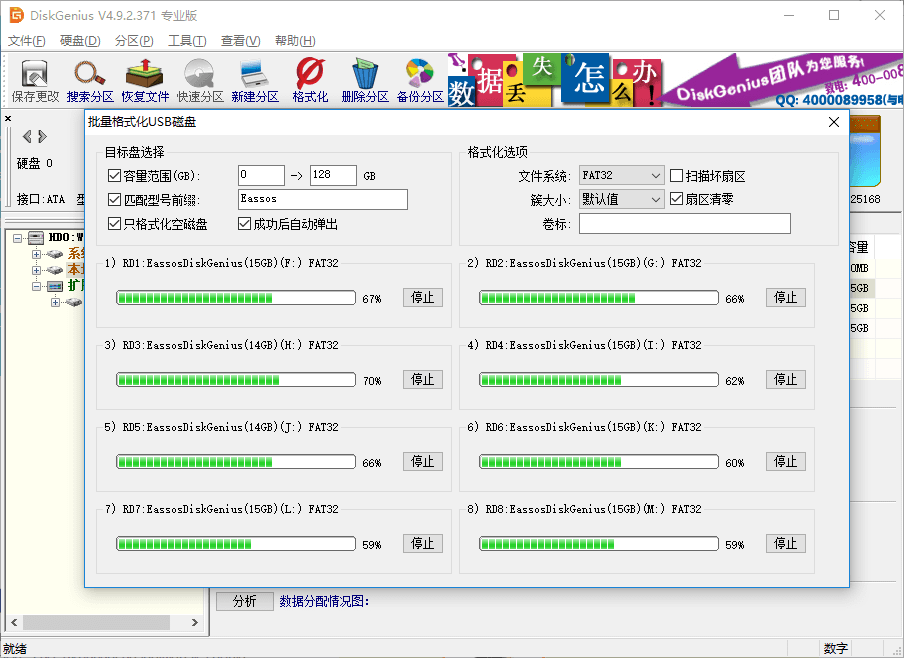Click the RD2 progress bar at 66%

click(x=599, y=298)
